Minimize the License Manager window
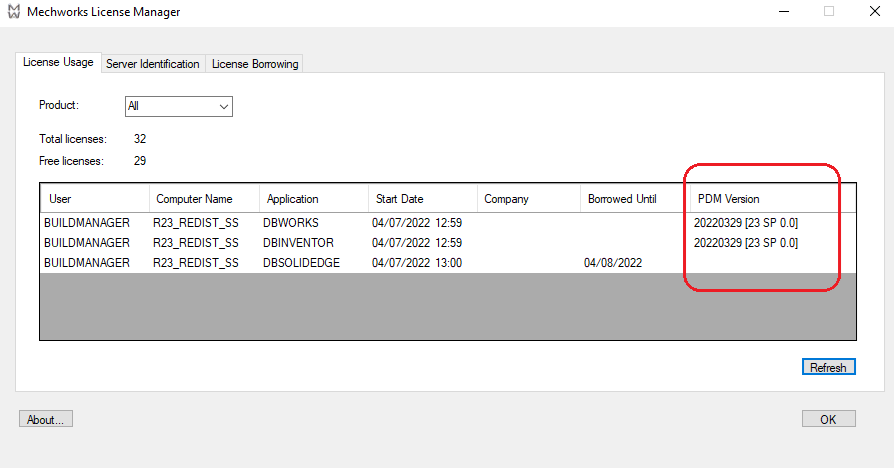The width and height of the screenshot is (894, 468). [785, 11]
